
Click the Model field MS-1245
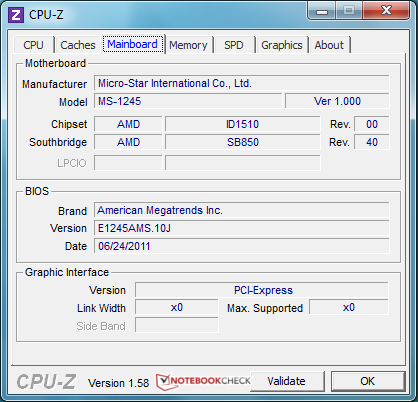[188, 101]
